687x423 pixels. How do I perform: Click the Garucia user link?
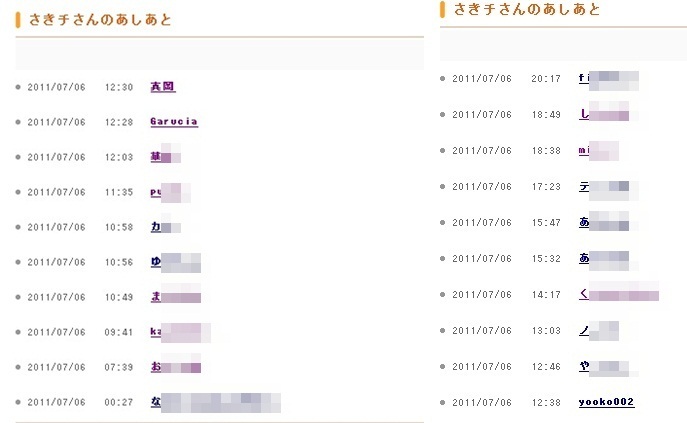(x=173, y=122)
